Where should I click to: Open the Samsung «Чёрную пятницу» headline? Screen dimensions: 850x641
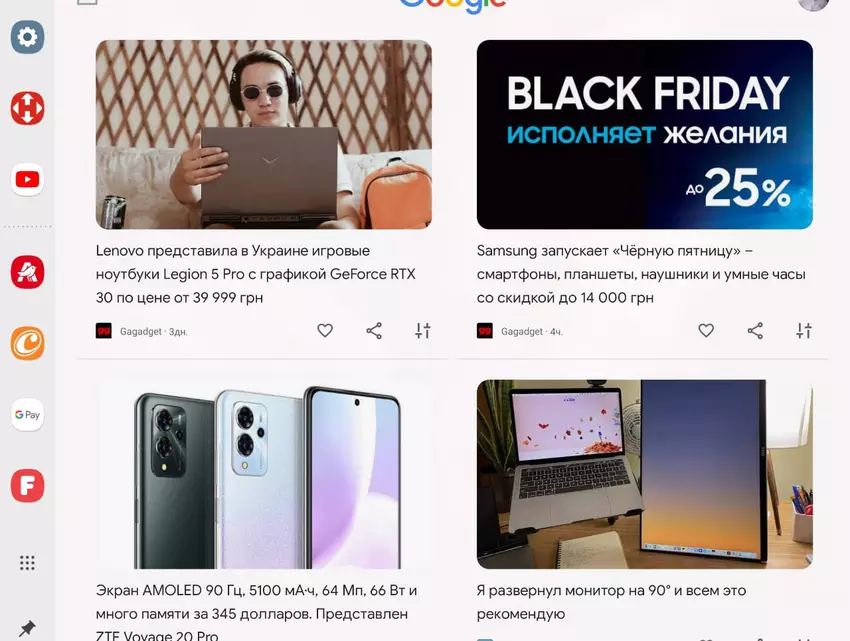641,274
